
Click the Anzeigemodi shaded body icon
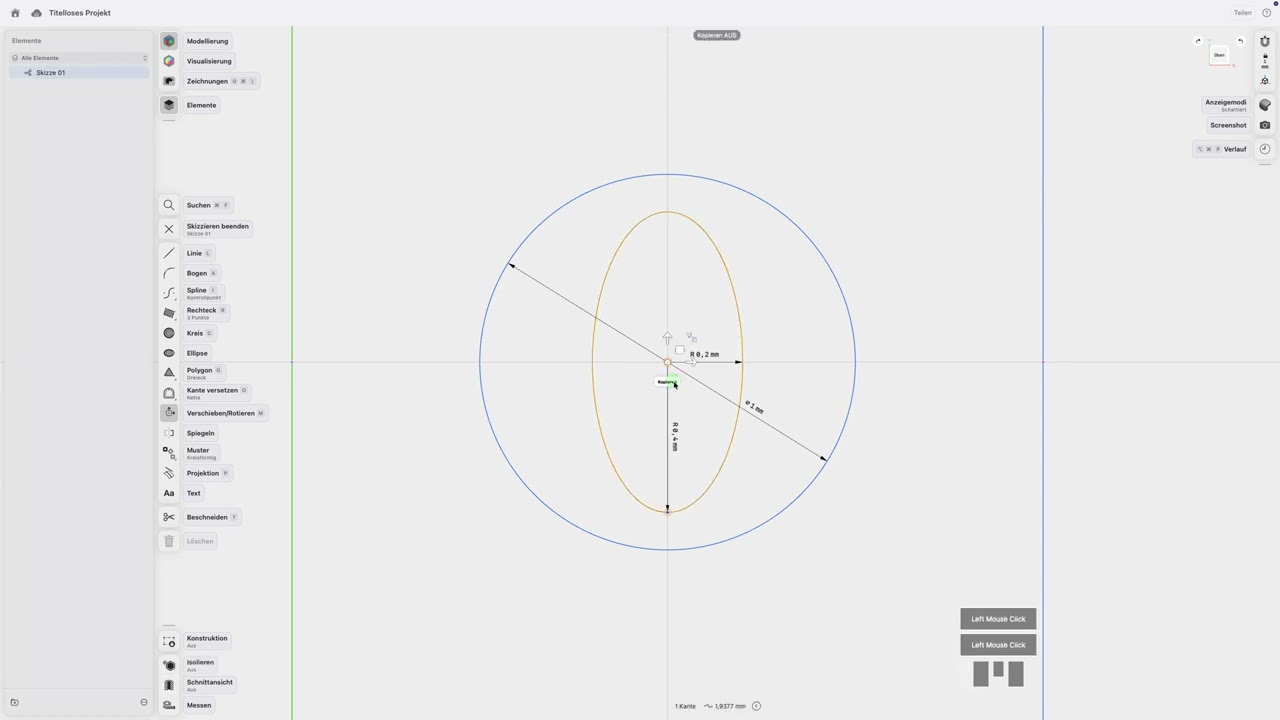tap(1265, 105)
